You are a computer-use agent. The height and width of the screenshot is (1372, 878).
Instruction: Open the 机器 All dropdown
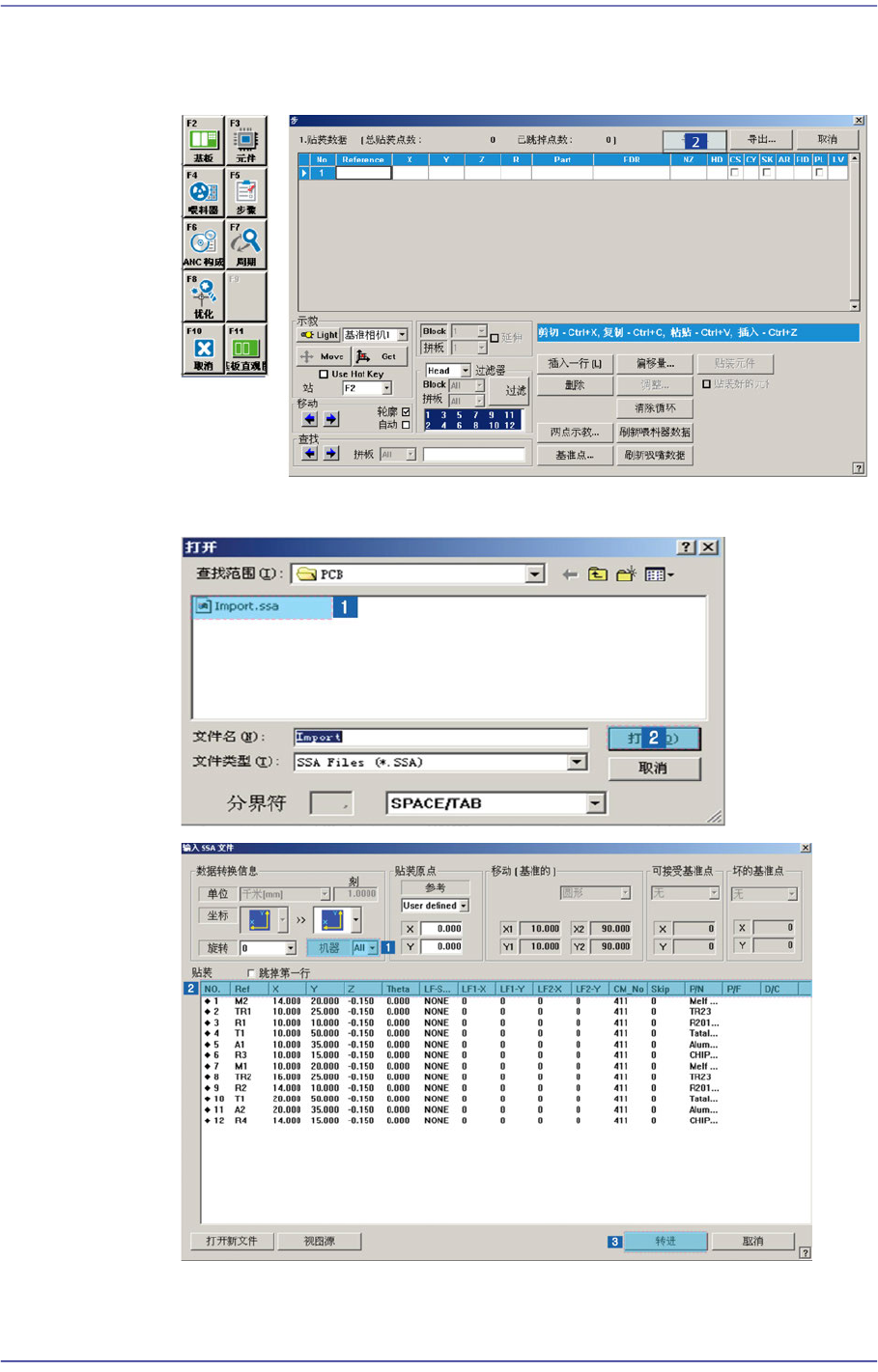pyautogui.click(x=373, y=948)
